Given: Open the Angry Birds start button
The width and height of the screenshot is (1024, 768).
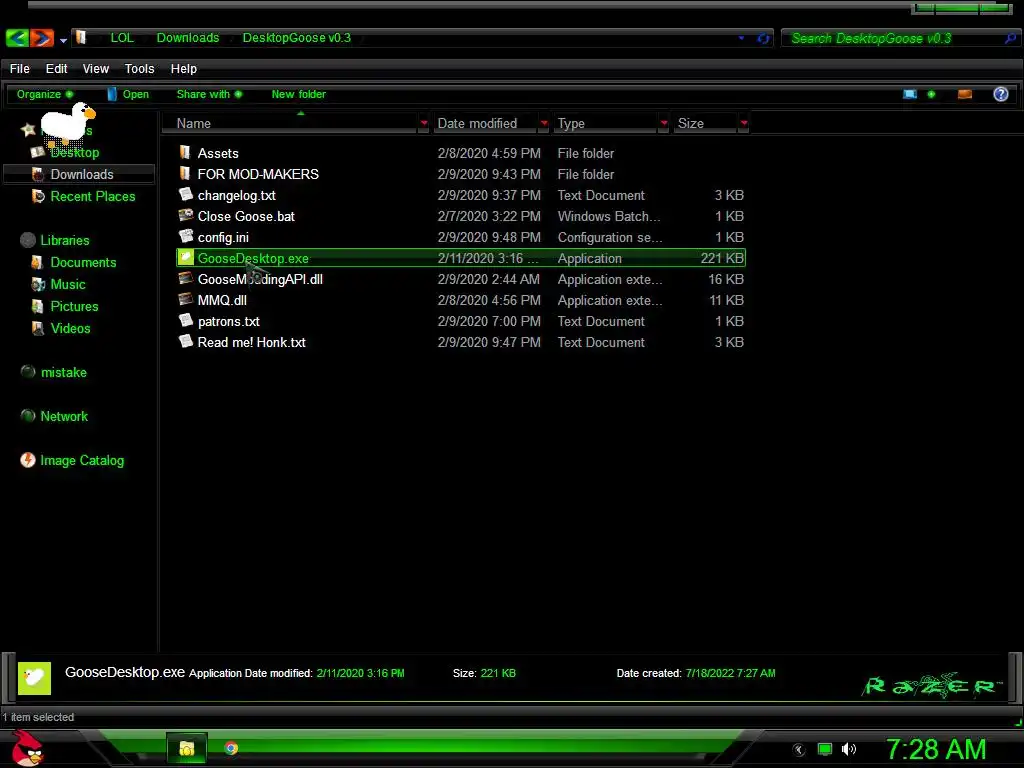Looking at the screenshot, I should tap(27, 748).
